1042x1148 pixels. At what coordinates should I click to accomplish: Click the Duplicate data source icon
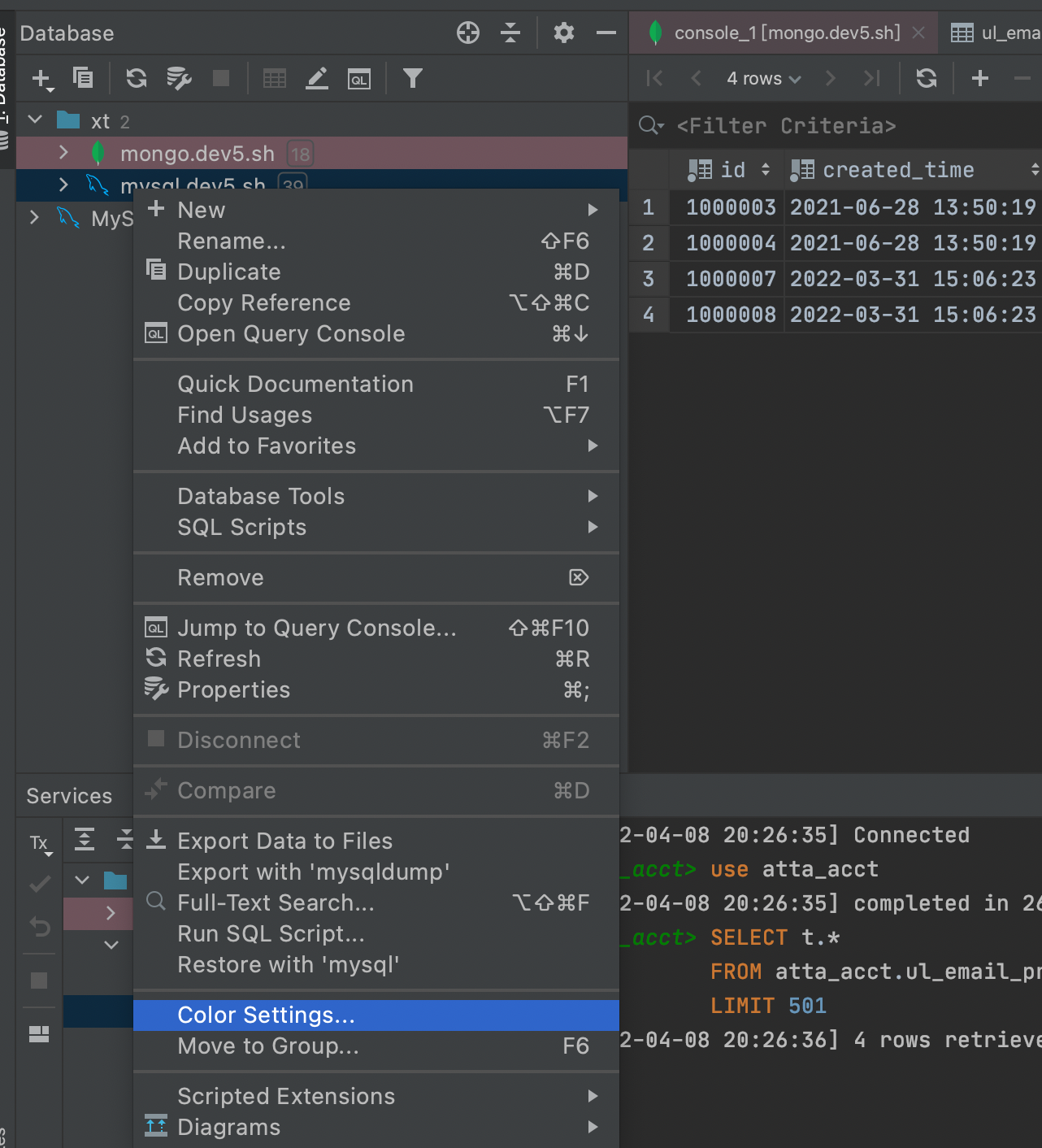83,78
